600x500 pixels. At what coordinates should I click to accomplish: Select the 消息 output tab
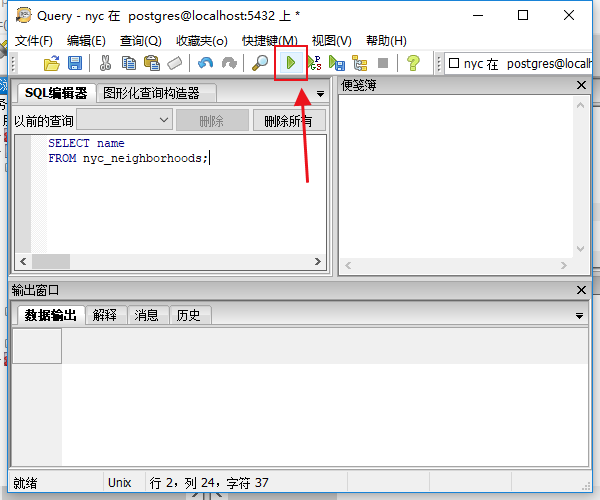point(147,315)
